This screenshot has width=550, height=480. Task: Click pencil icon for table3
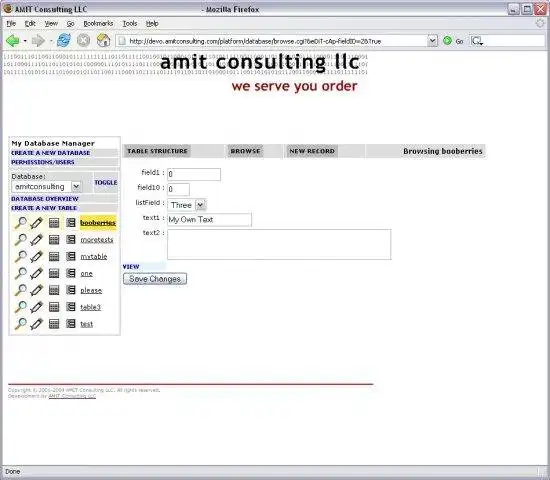(x=36, y=307)
